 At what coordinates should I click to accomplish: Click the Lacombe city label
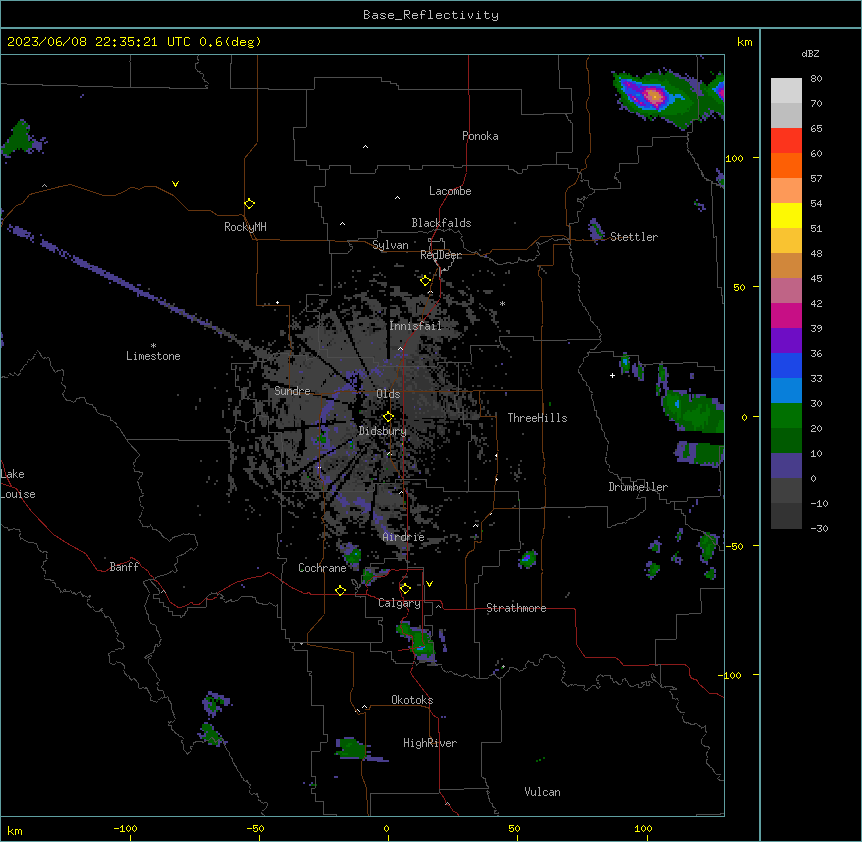[x=450, y=191]
